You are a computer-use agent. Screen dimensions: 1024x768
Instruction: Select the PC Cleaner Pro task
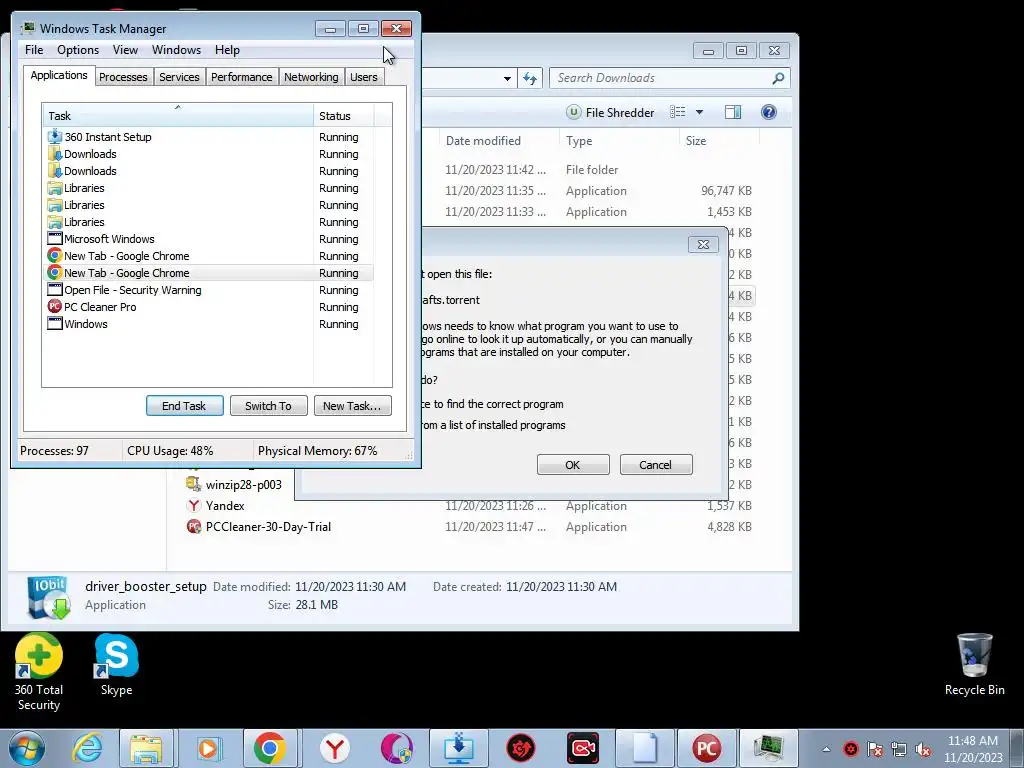pyautogui.click(x=209, y=307)
